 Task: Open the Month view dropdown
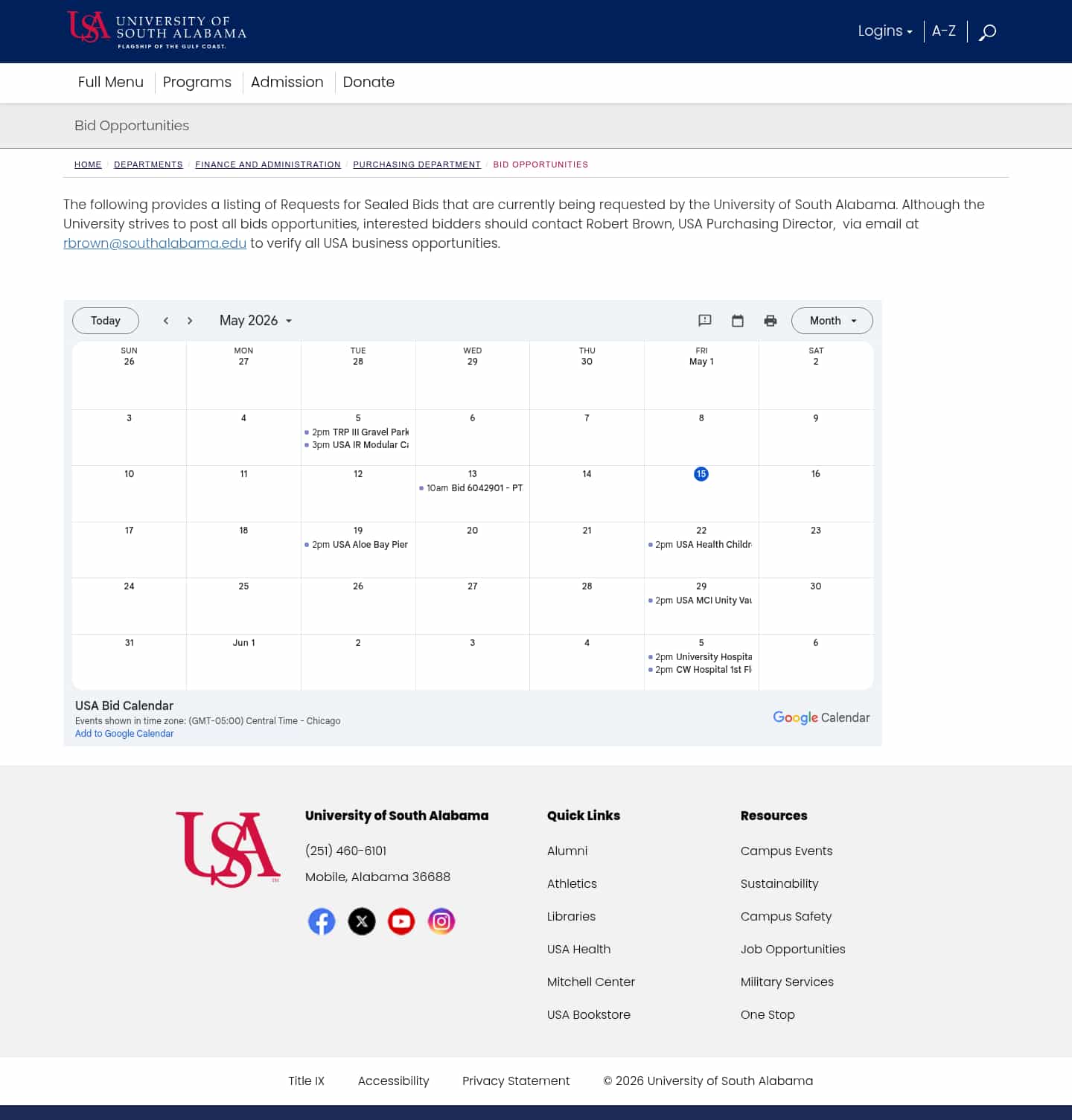(x=832, y=321)
